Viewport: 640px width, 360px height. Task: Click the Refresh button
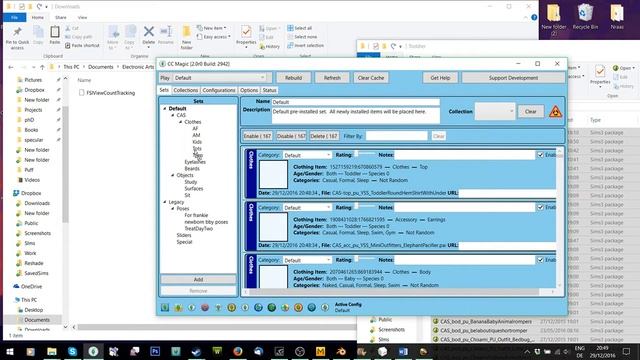pos(332,78)
